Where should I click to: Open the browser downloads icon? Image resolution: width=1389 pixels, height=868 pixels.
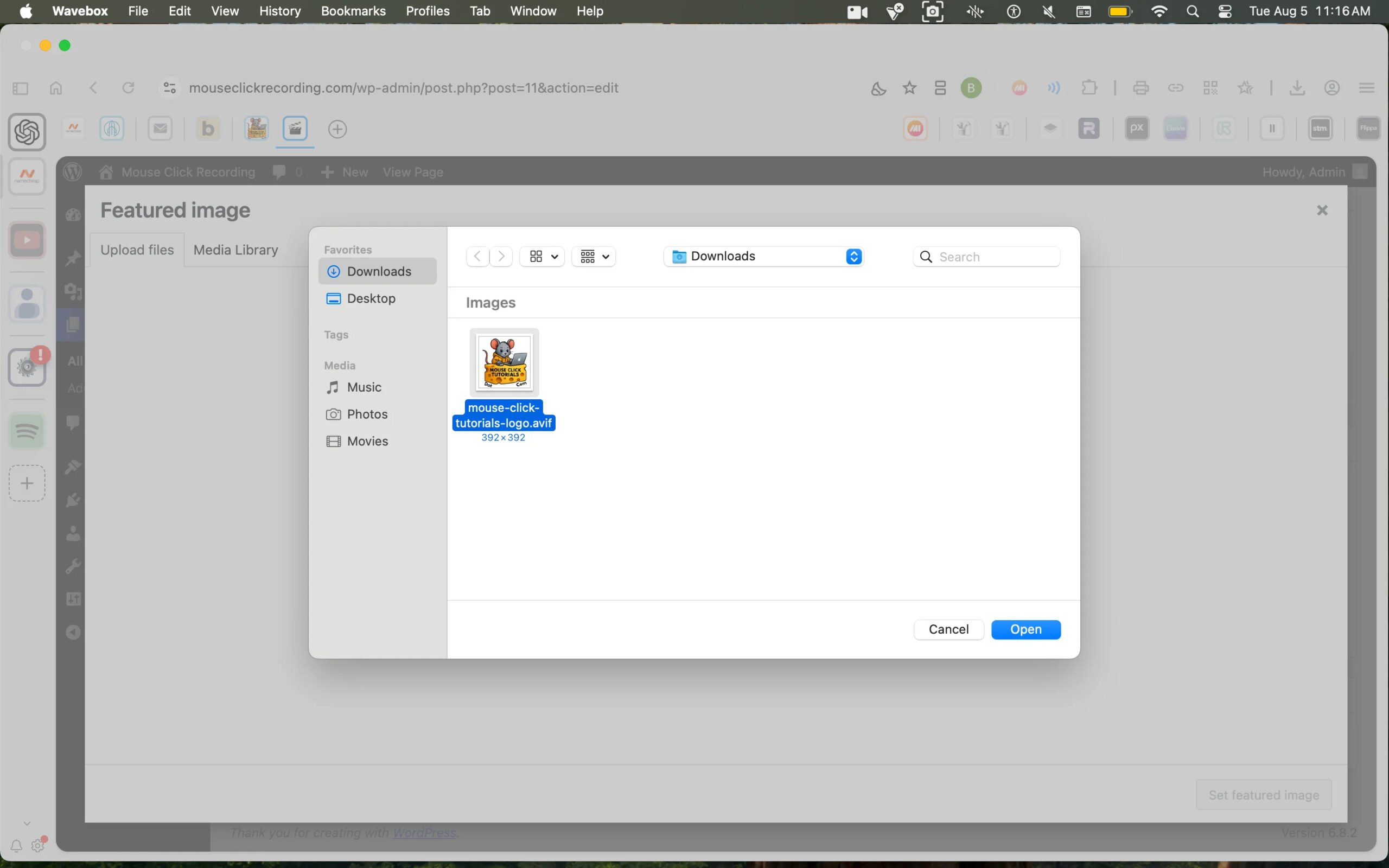pyautogui.click(x=1297, y=88)
